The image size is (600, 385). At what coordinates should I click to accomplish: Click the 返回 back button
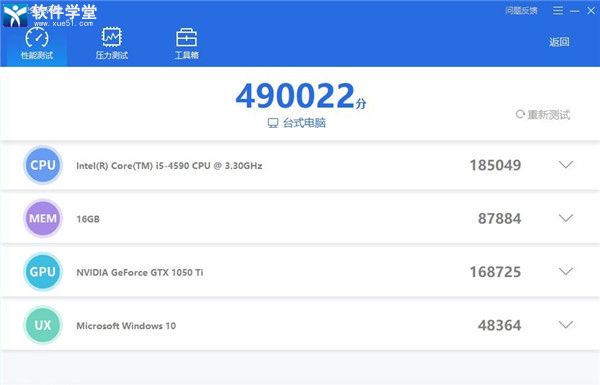click(559, 42)
